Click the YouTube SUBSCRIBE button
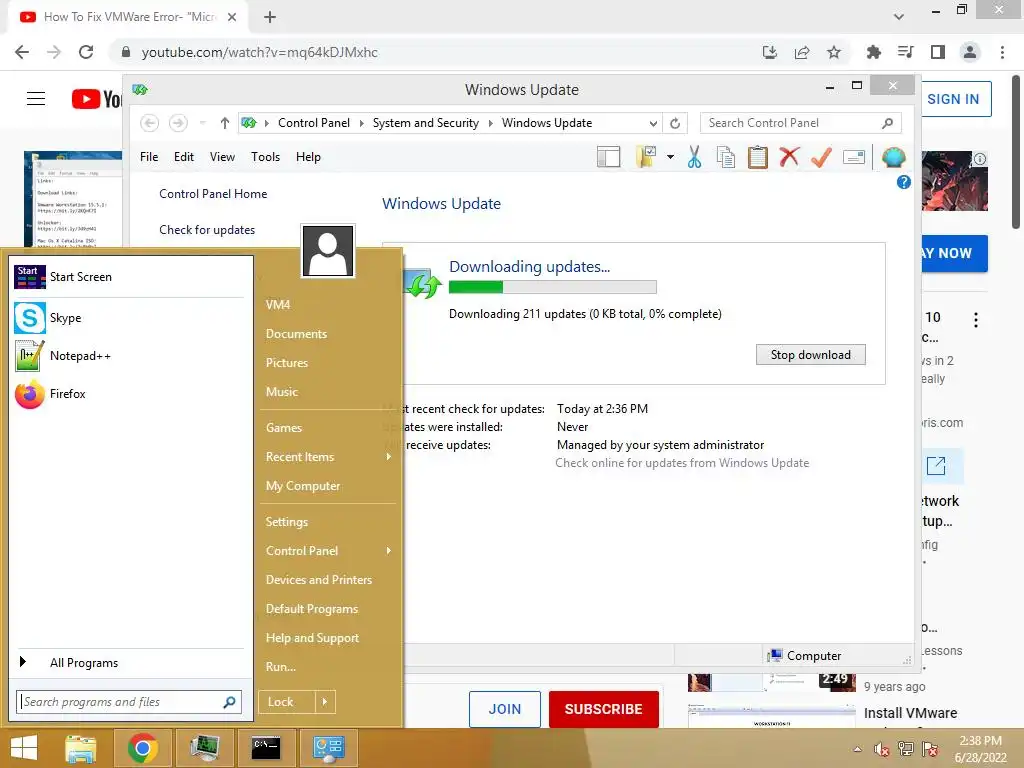Screen dimensions: 1024x768 click(603, 709)
